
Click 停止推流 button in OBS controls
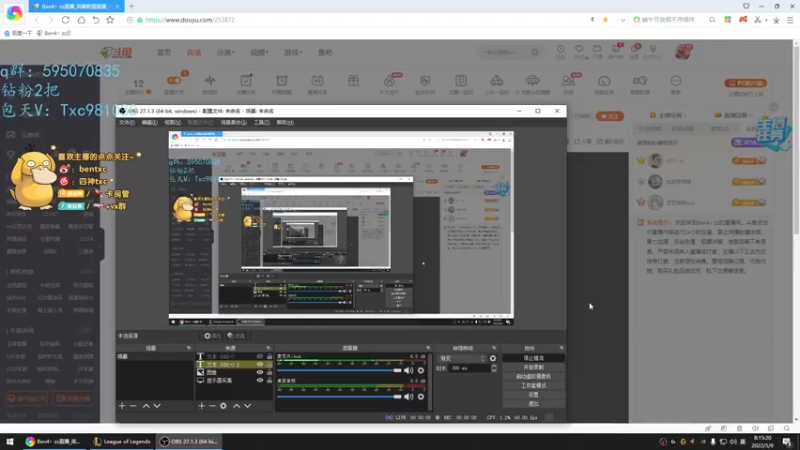(x=534, y=358)
